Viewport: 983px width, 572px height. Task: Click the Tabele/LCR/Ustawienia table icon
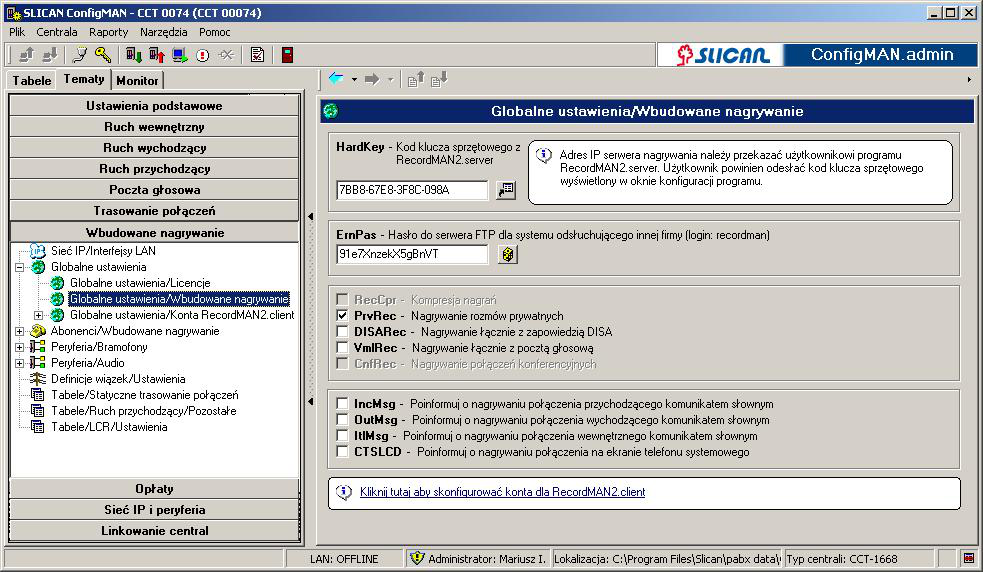(38, 427)
